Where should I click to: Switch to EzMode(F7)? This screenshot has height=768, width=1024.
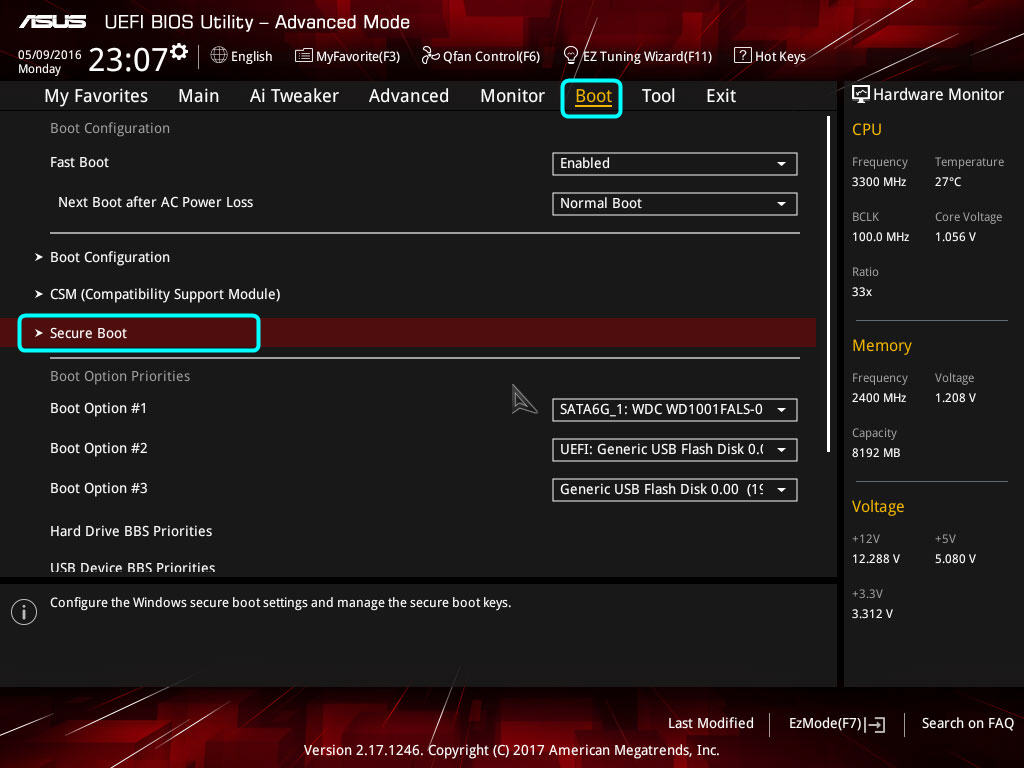click(x=825, y=723)
